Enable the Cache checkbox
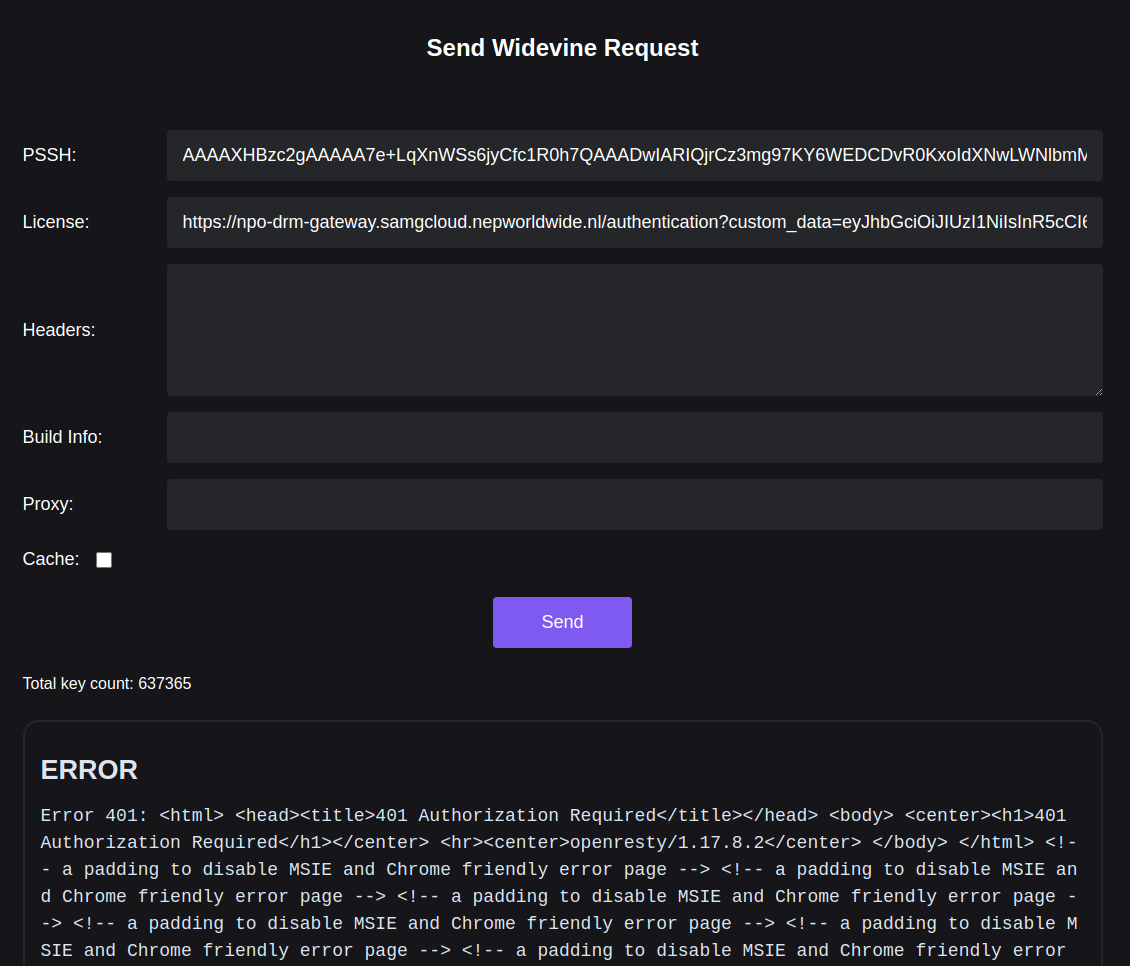 [x=104, y=559]
